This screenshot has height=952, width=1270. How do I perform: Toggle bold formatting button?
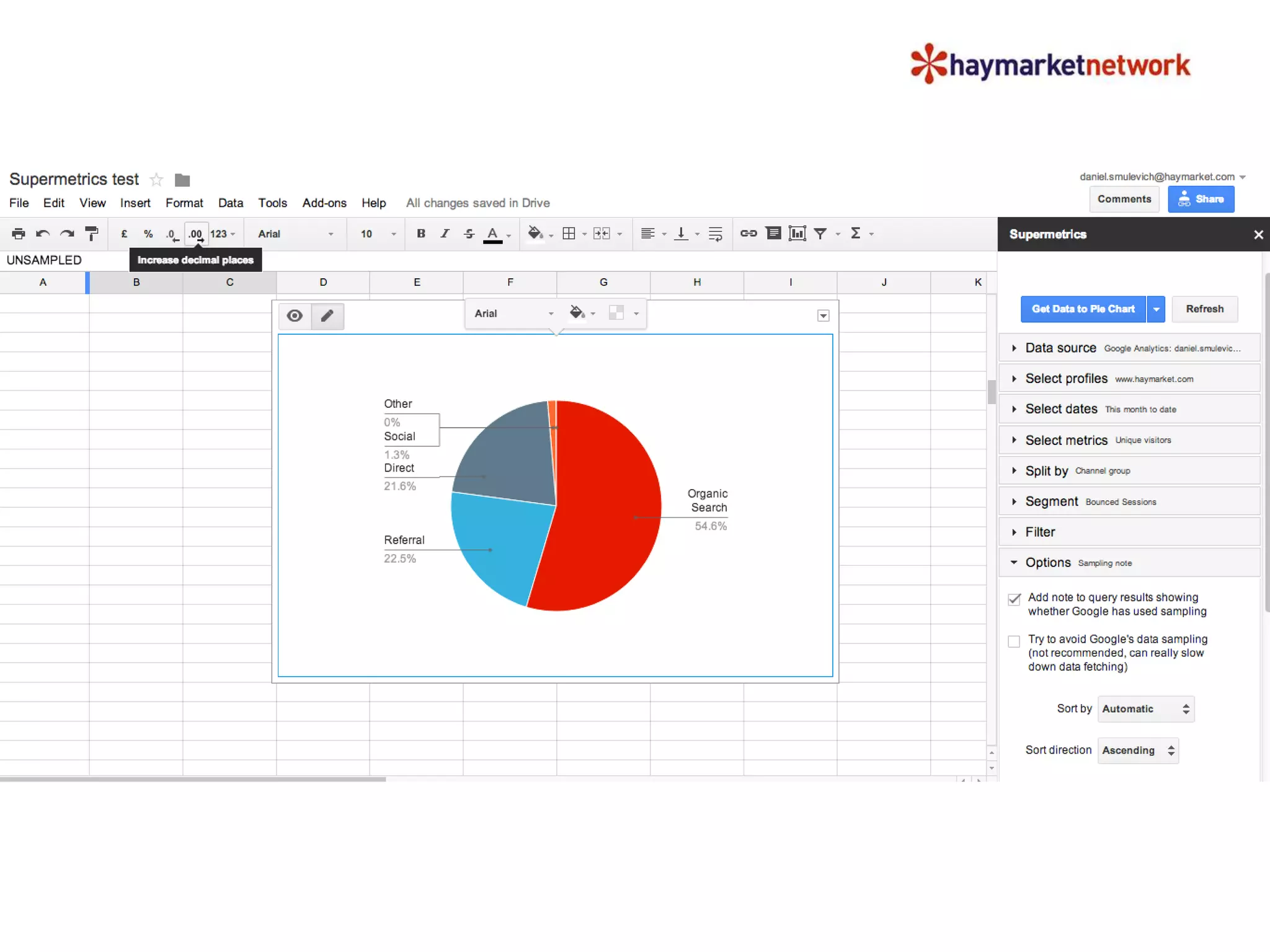[421, 234]
